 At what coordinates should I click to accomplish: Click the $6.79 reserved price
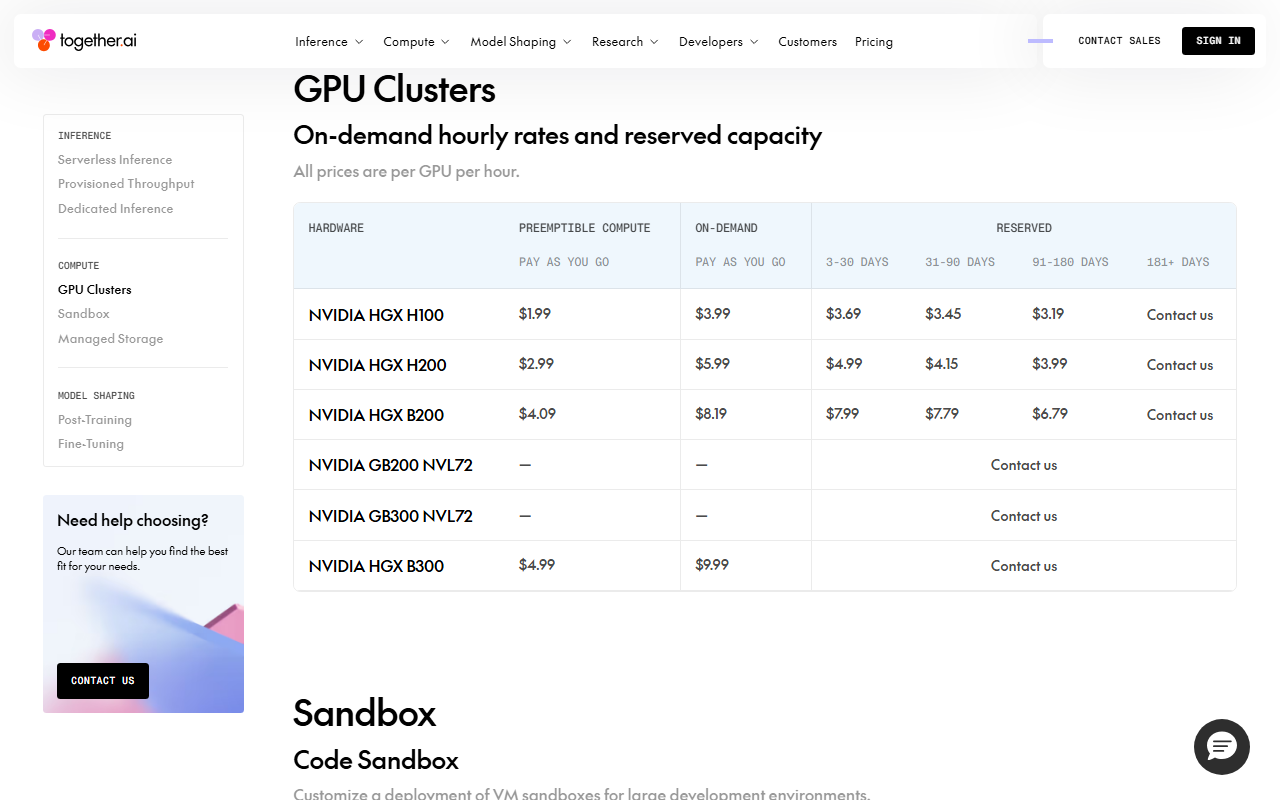click(x=1049, y=414)
